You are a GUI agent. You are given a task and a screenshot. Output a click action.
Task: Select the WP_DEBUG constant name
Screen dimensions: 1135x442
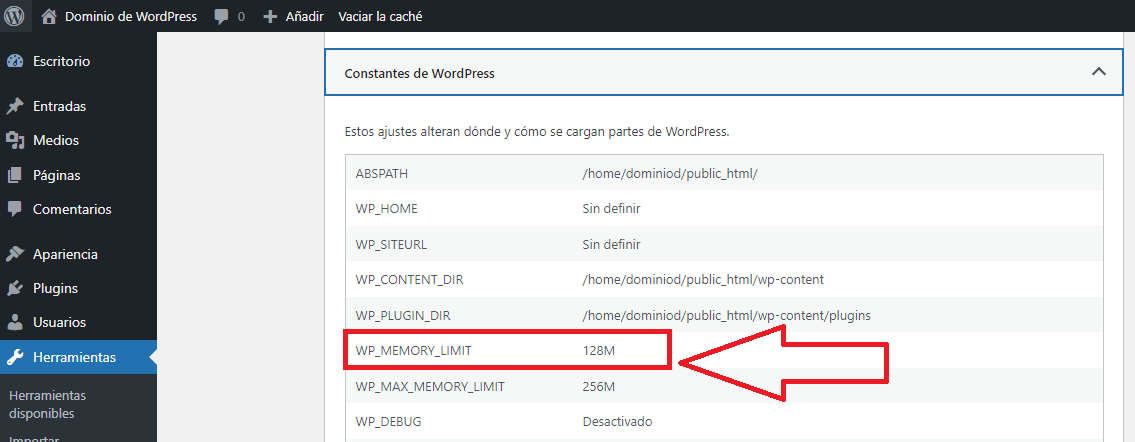388,421
